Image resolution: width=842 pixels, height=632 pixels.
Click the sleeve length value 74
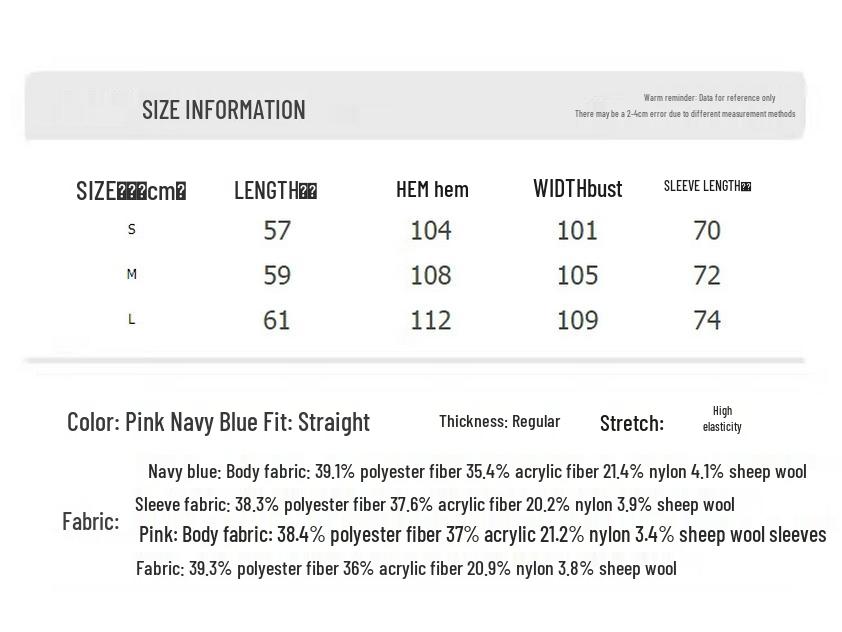pos(707,320)
